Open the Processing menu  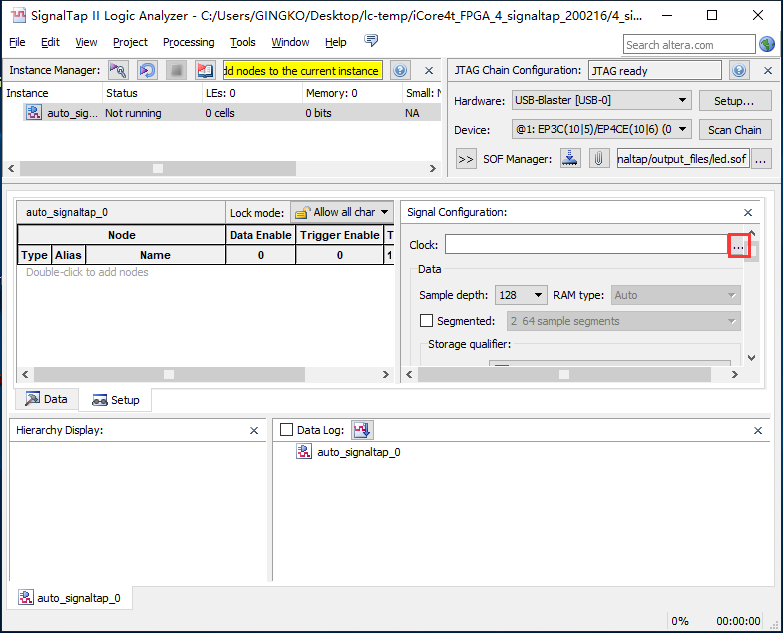pyautogui.click(x=188, y=42)
